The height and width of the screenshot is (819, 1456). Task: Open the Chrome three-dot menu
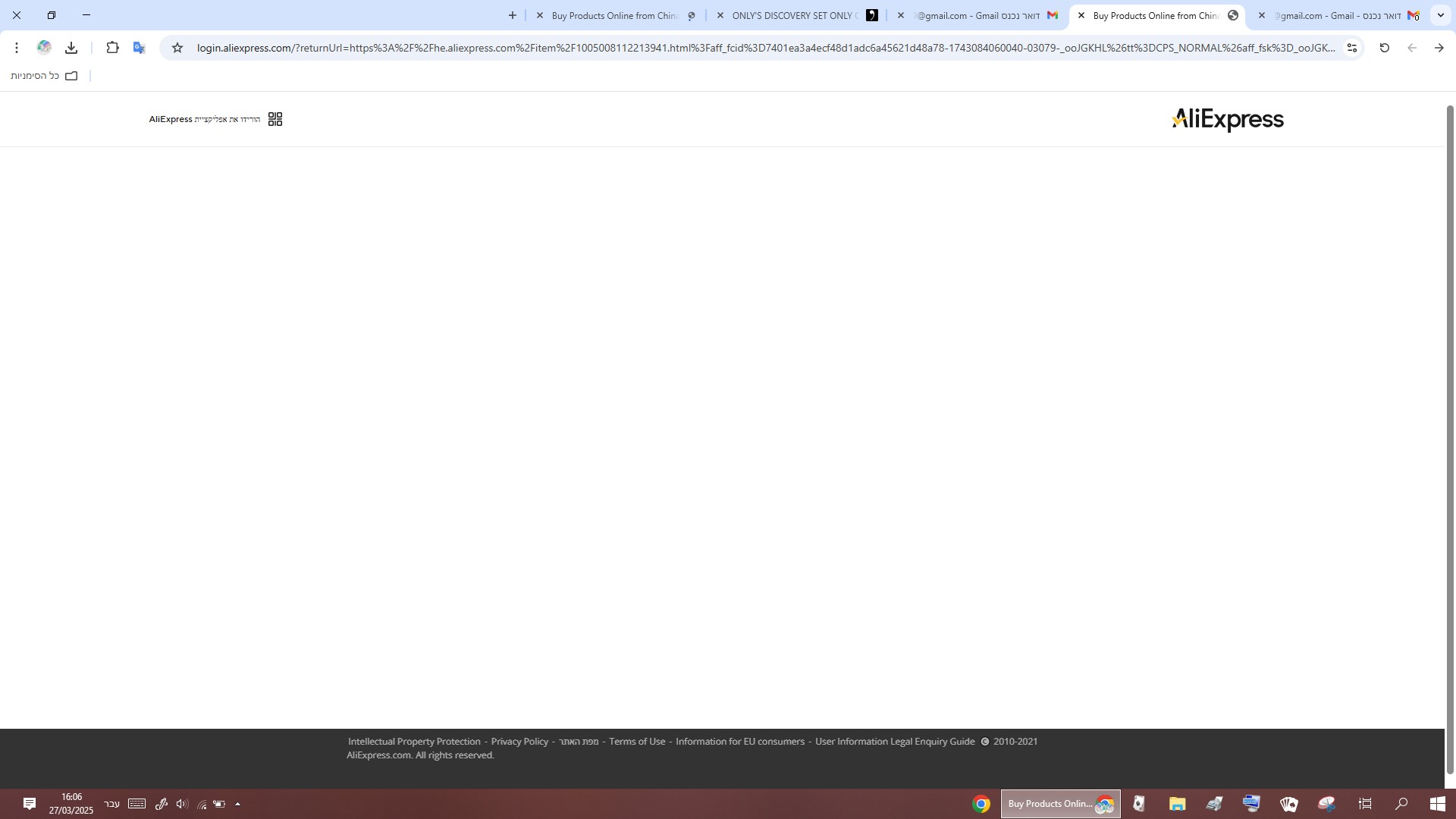[16, 48]
